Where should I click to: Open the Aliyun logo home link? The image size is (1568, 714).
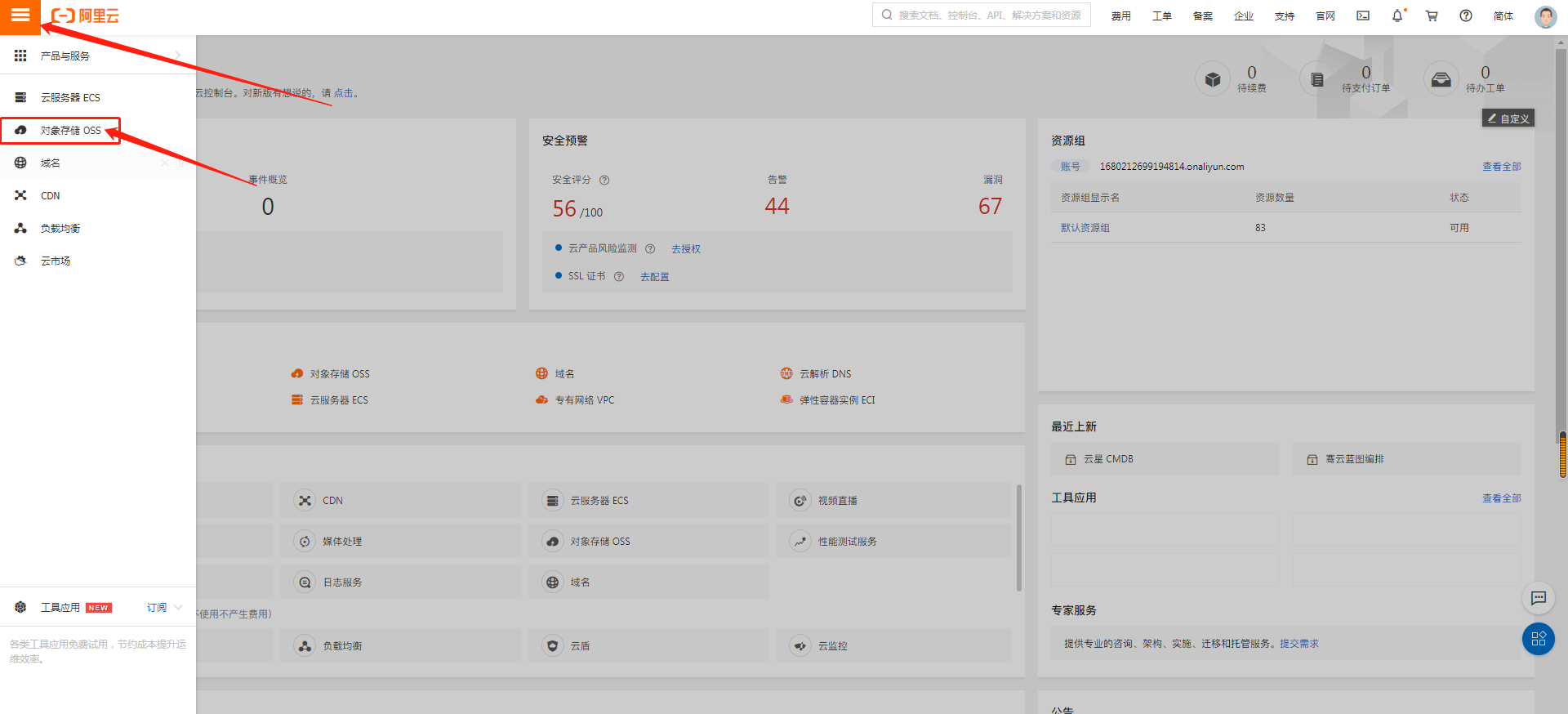pos(85,16)
